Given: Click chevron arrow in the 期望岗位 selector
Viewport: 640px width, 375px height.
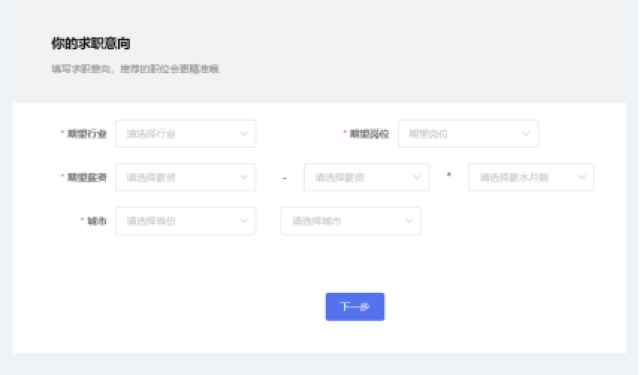Looking at the screenshot, I should pos(526,134).
